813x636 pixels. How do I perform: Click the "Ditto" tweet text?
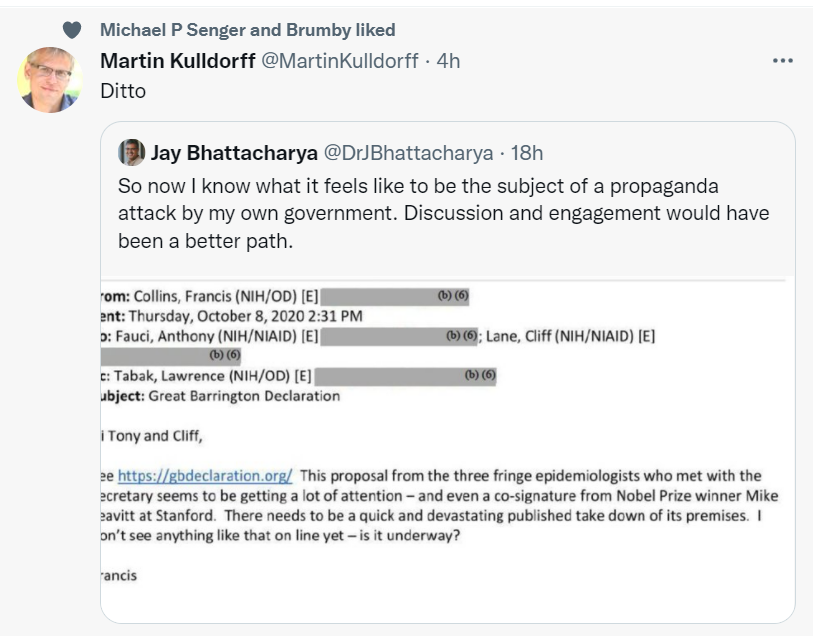[123, 91]
